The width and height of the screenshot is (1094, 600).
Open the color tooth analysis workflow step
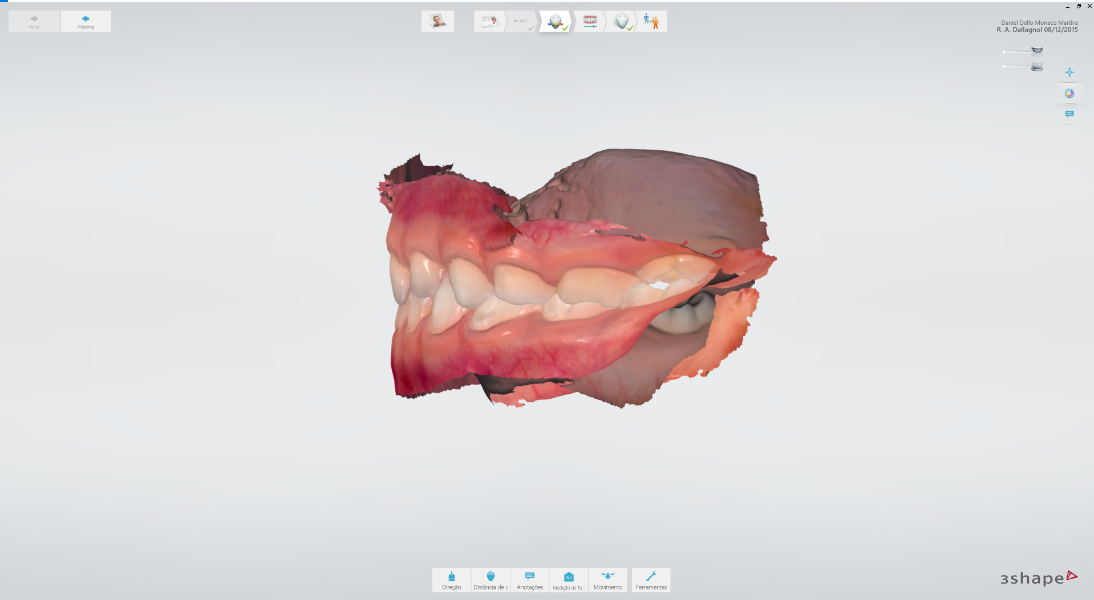click(x=555, y=22)
